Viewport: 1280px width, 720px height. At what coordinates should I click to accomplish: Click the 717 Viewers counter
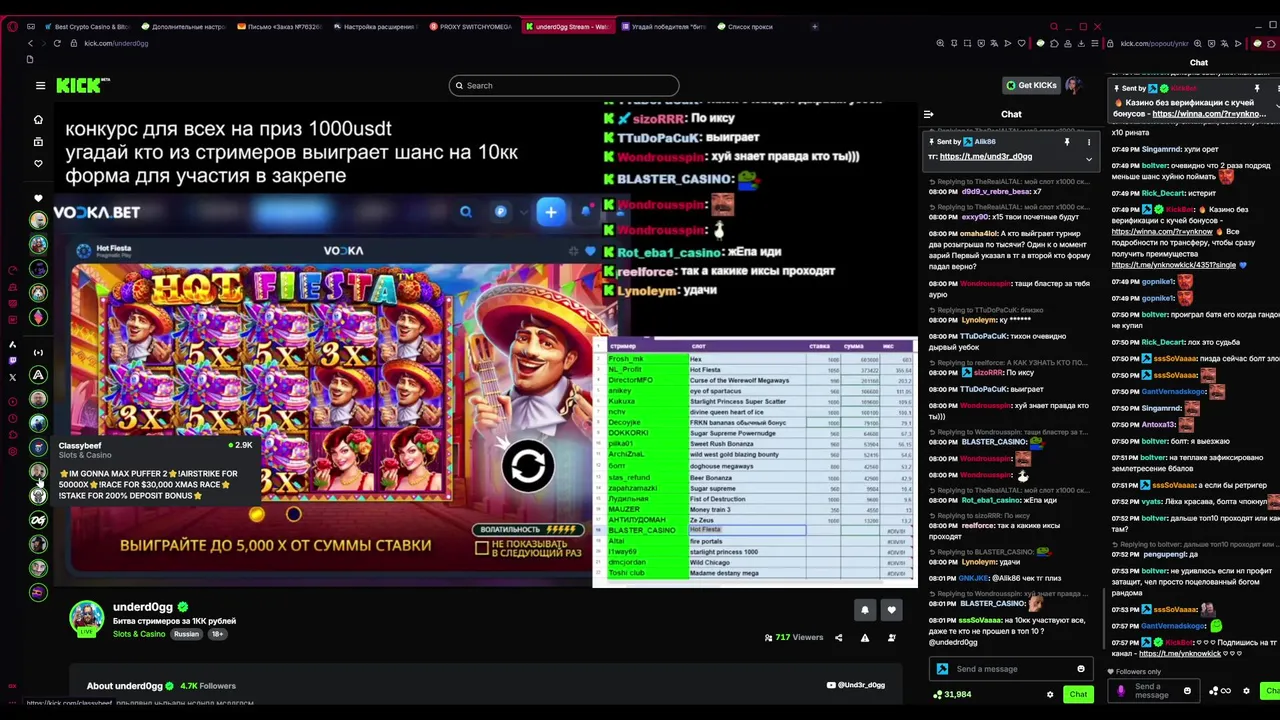(x=793, y=638)
